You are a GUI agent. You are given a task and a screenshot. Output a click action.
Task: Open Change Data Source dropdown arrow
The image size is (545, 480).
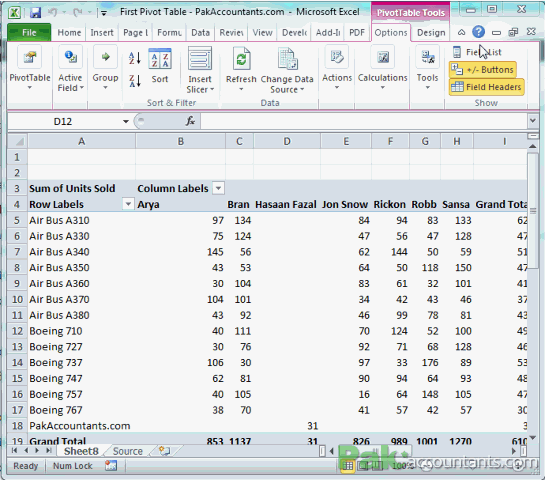click(302, 90)
